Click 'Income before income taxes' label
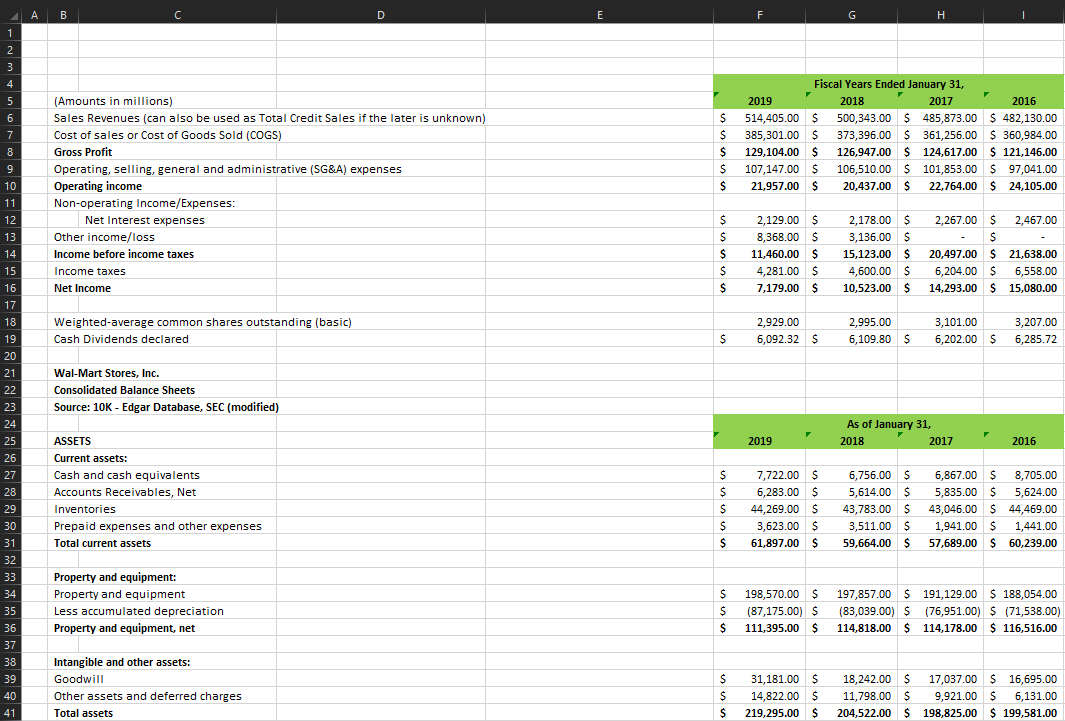Image resolution: width=1065 pixels, height=721 pixels. coord(124,254)
